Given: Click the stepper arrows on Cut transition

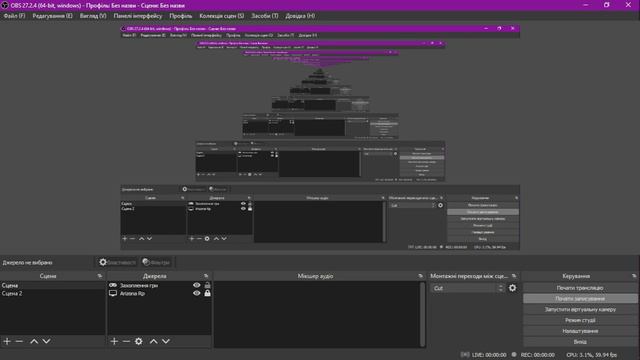Looking at the screenshot, I should (501, 288).
